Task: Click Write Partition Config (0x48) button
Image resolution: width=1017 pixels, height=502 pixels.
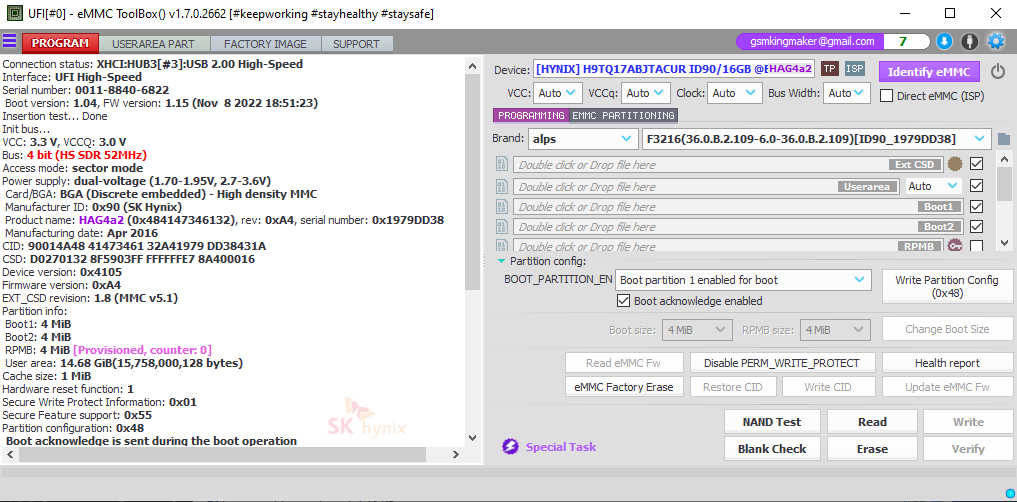Action: coord(946,286)
